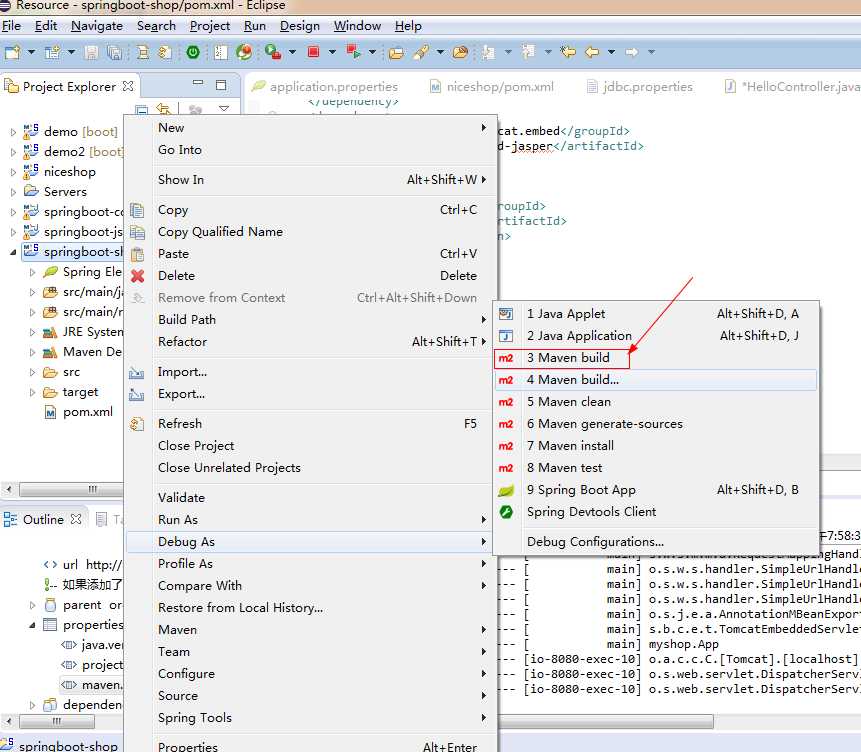Click the pencil Search toolbar icon
This screenshot has height=752, width=861.
pos(422,52)
